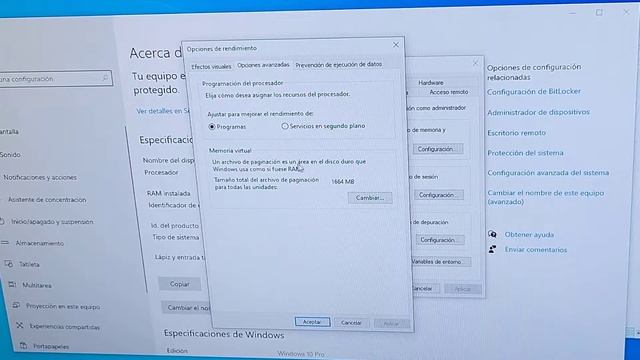
Task: Click the Almacenamiento drive icon
Action: click(5, 243)
